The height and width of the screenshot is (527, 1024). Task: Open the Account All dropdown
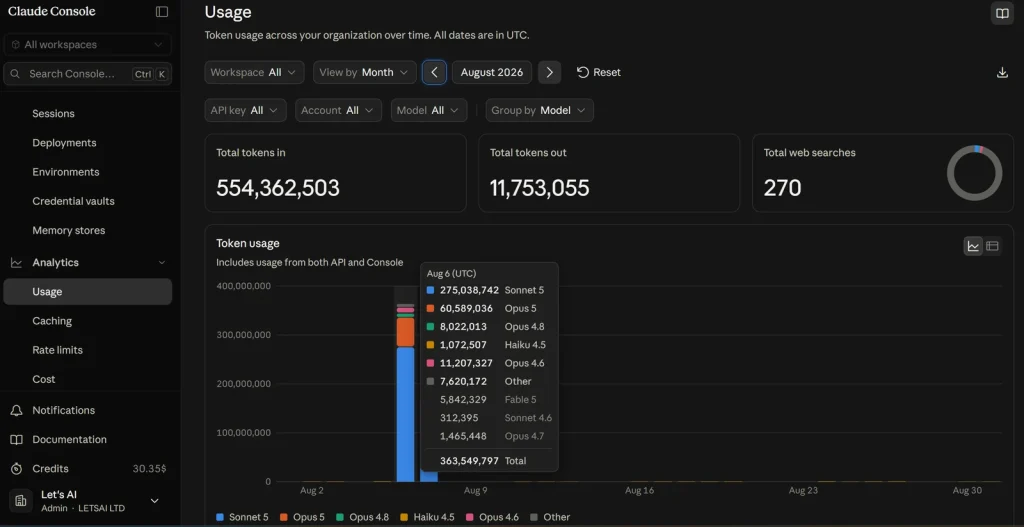pyautogui.click(x=338, y=110)
